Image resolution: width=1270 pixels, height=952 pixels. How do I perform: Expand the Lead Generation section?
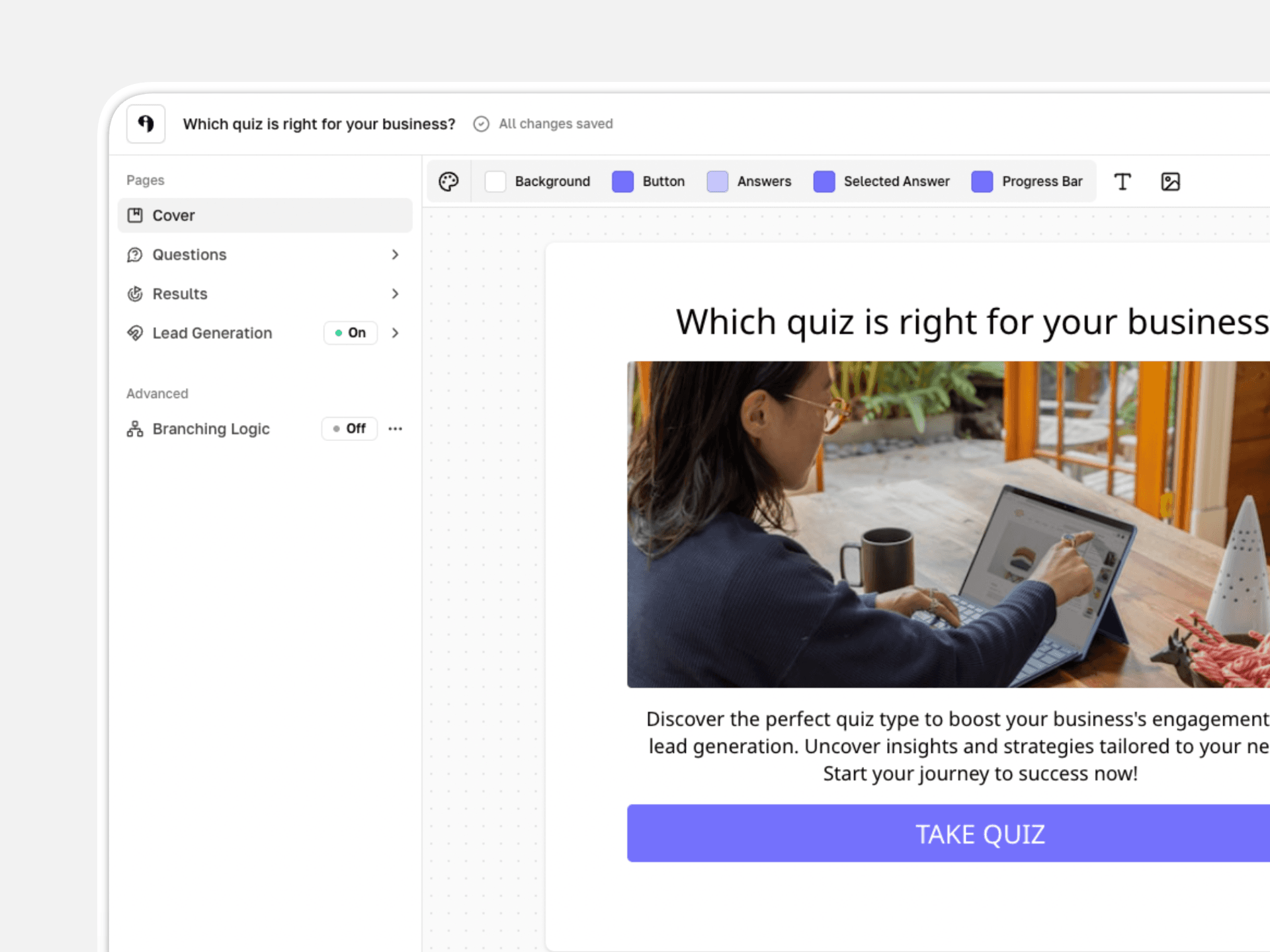pos(395,333)
